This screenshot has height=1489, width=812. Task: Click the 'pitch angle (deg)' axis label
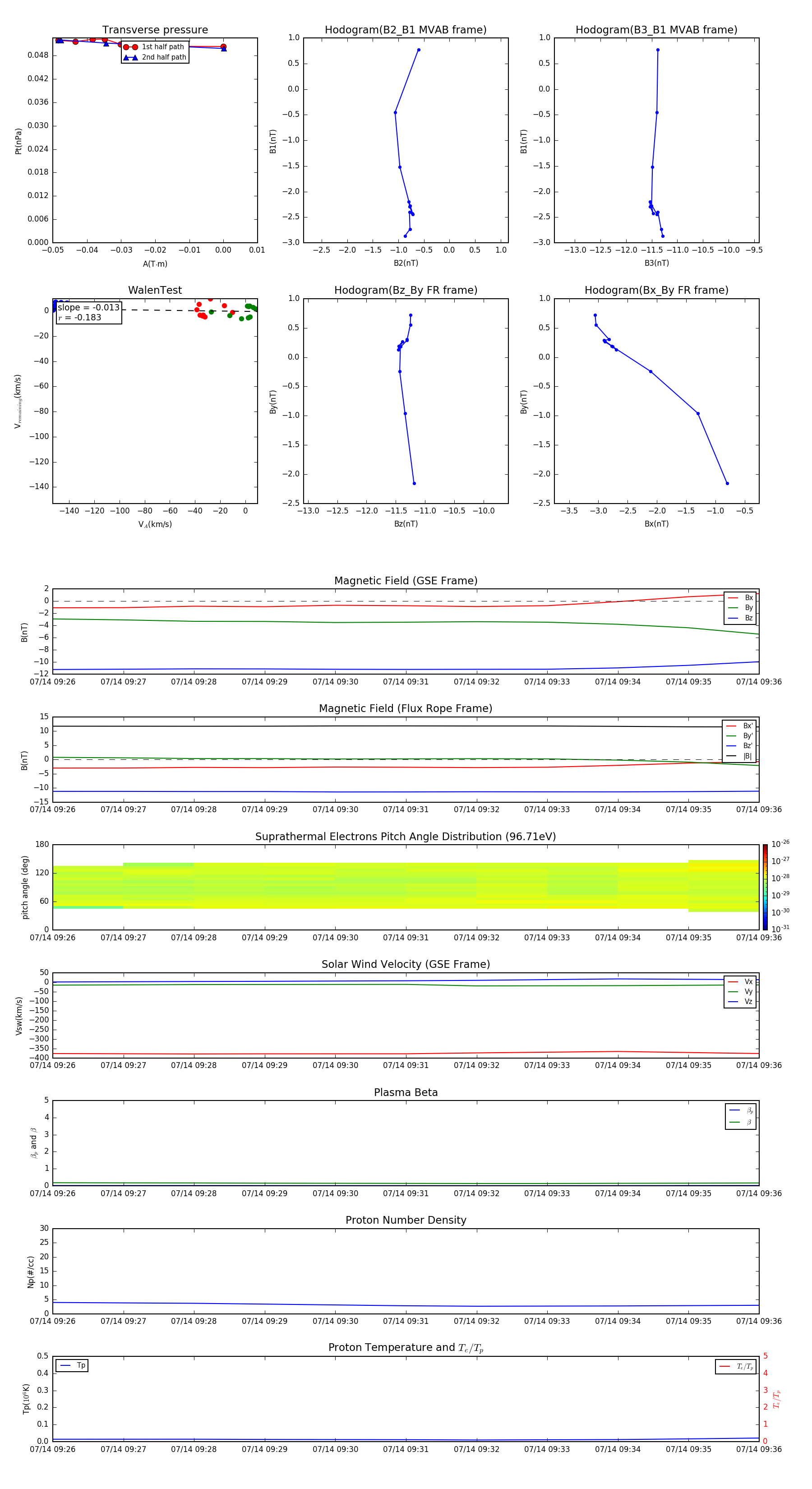point(25,887)
